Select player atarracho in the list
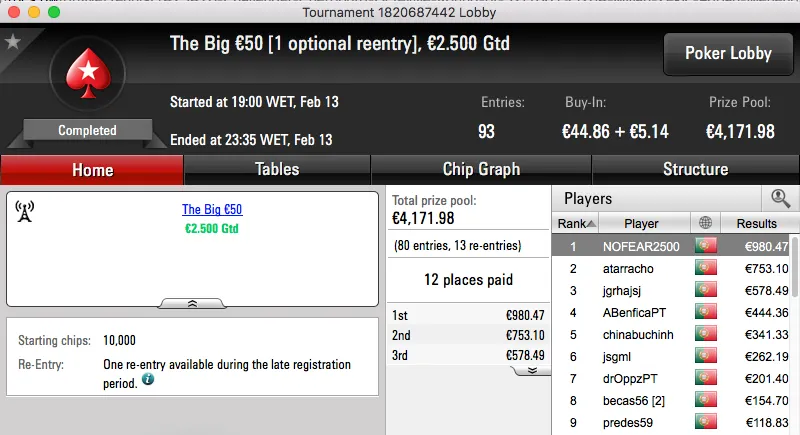Screen dimensions: 800x435 pyautogui.click(x=628, y=268)
